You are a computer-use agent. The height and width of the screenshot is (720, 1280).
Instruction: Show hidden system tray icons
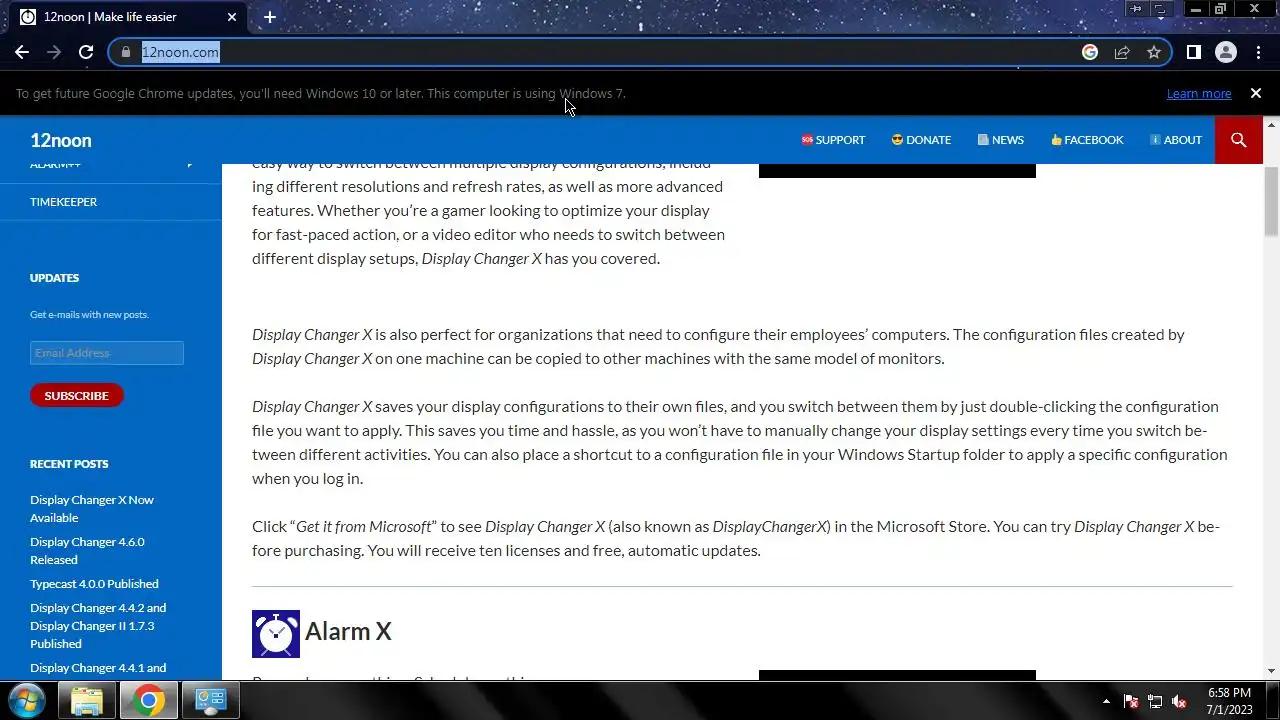[1106, 701]
